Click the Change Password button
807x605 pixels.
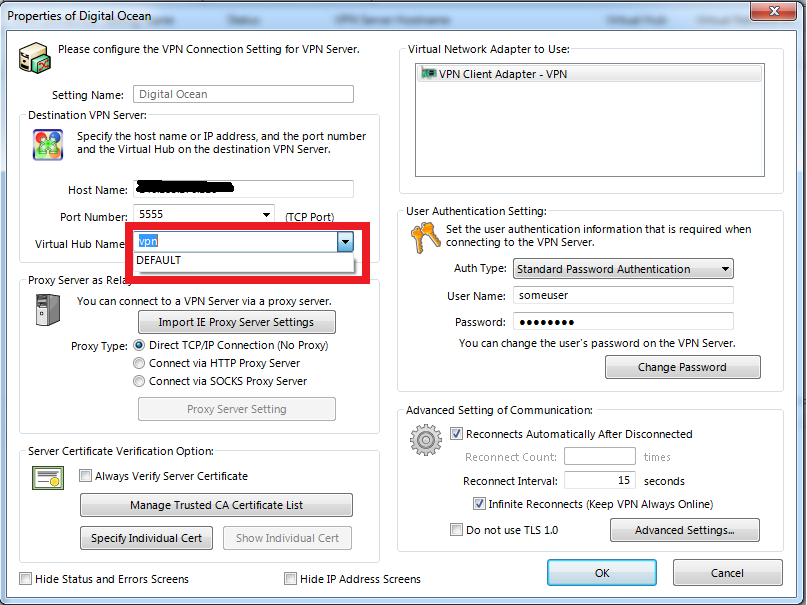[x=682, y=367]
